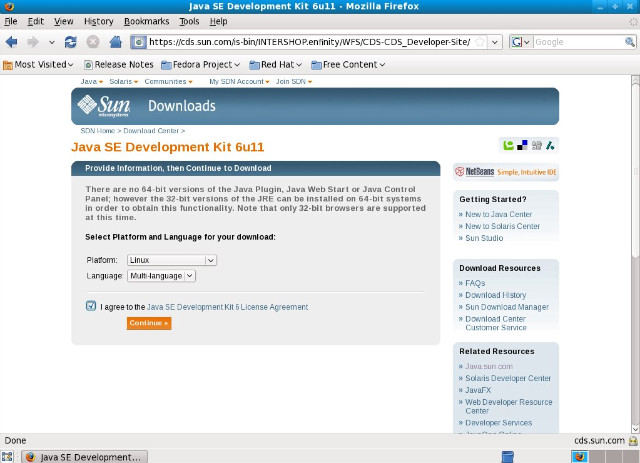Expand the Most Visited bookmarks folder
The image size is (640, 463).
pos(38,65)
